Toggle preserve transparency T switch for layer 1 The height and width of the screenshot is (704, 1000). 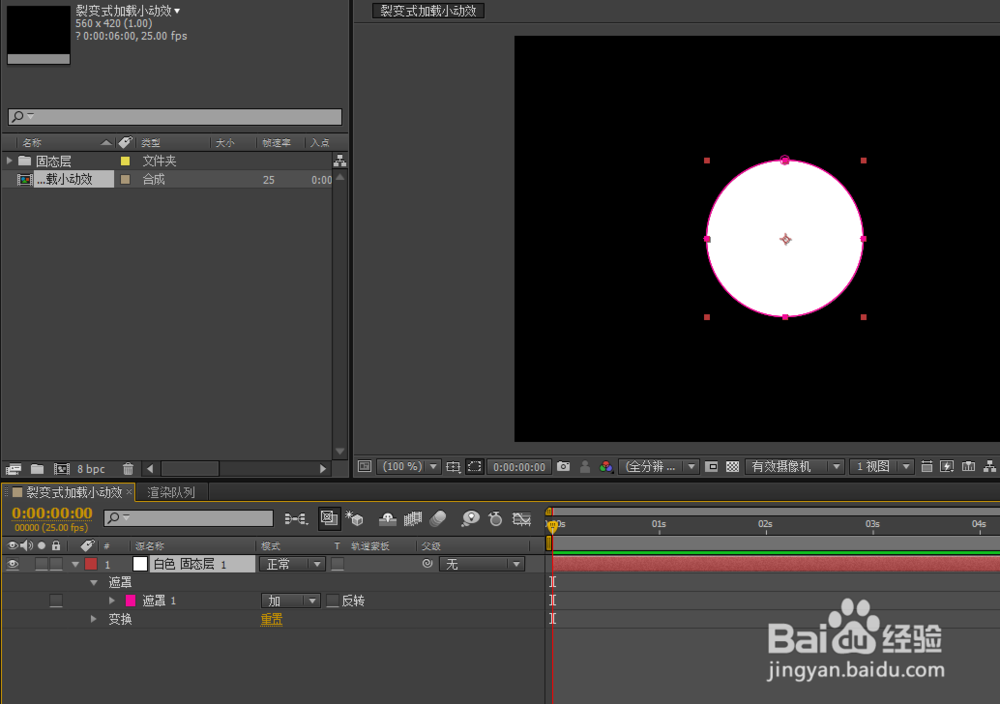[337, 564]
